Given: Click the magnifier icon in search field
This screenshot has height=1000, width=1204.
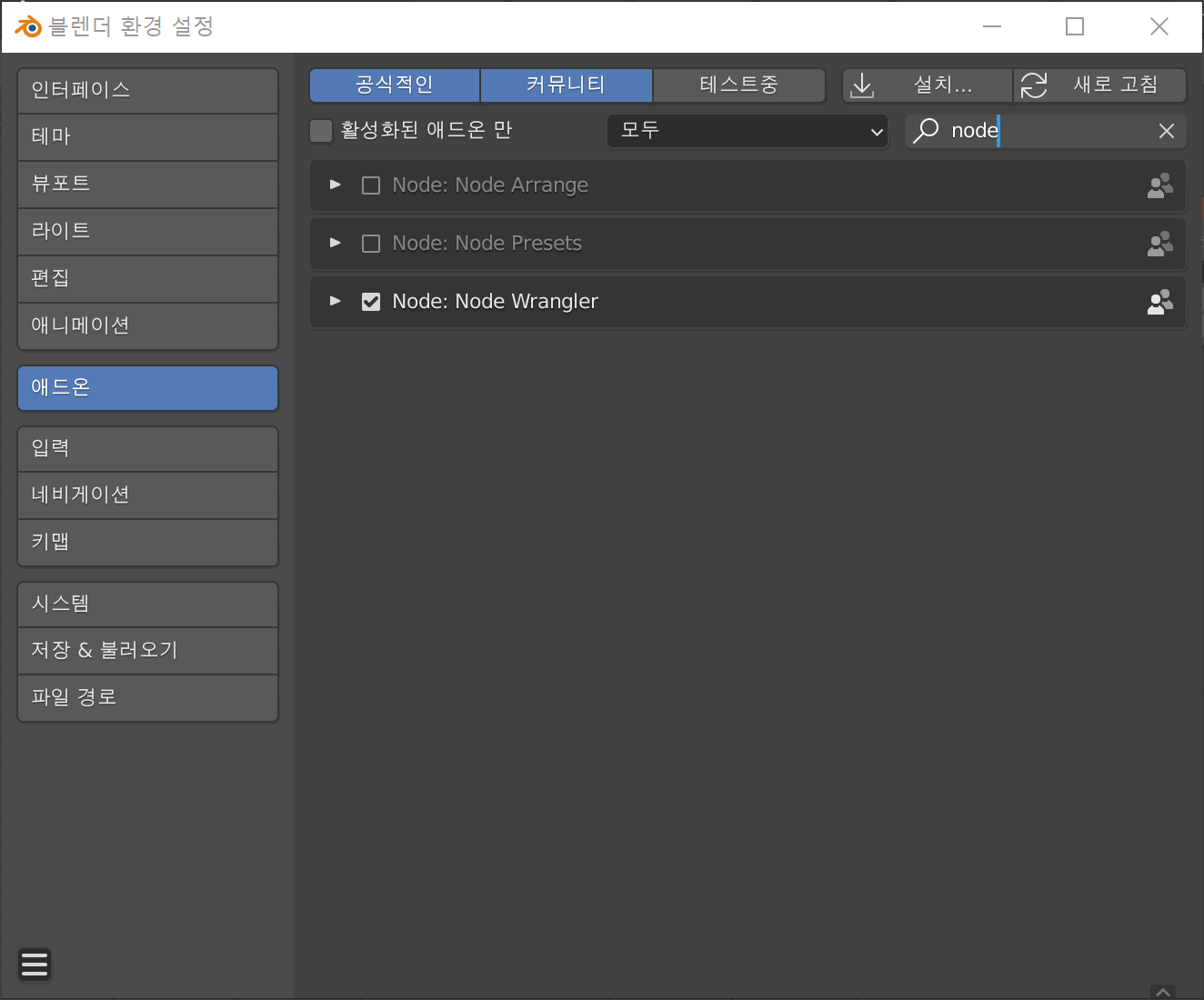Looking at the screenshot, I should (x=926, y=130).
